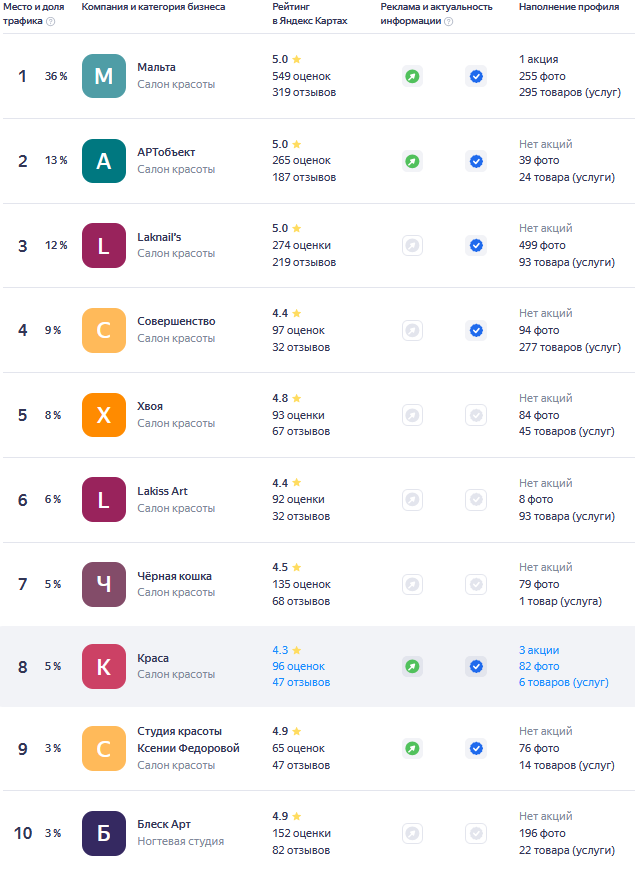Click '277 товаров (услуг)' for Совершенство
This screenshot has width=635, height=875.
570,347
